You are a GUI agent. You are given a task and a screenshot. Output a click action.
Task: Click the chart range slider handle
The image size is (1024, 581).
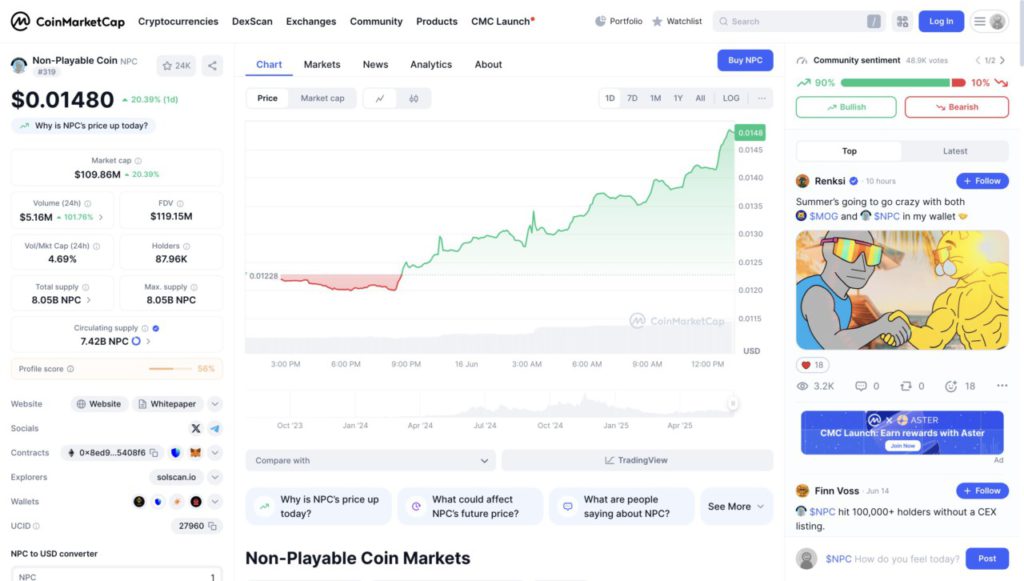[733, 403]
